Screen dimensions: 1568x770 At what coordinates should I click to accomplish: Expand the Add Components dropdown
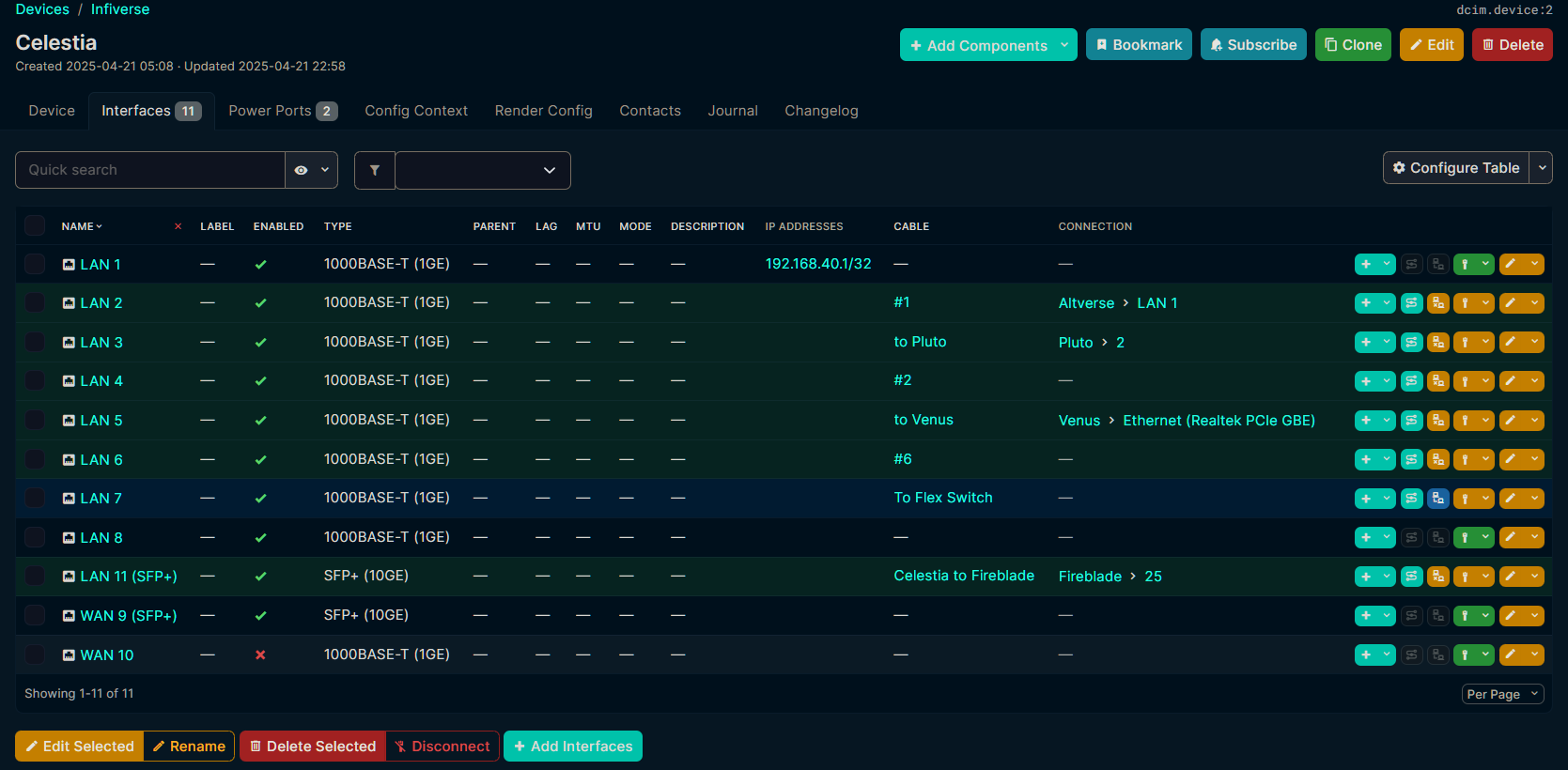[1064, 45]
